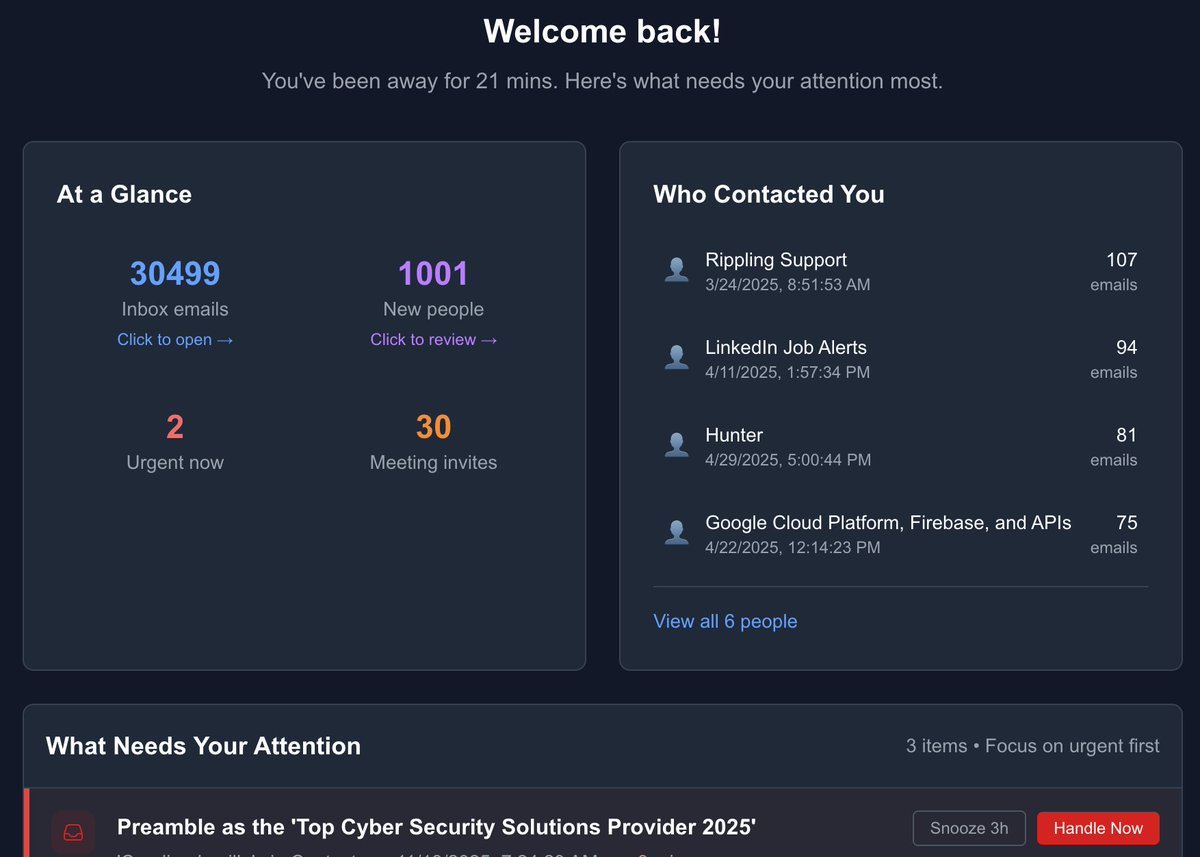Open the 'View all 6 people' link
Image resolution: width=1200 pixels, height=857 pixels.
(725, 621)
